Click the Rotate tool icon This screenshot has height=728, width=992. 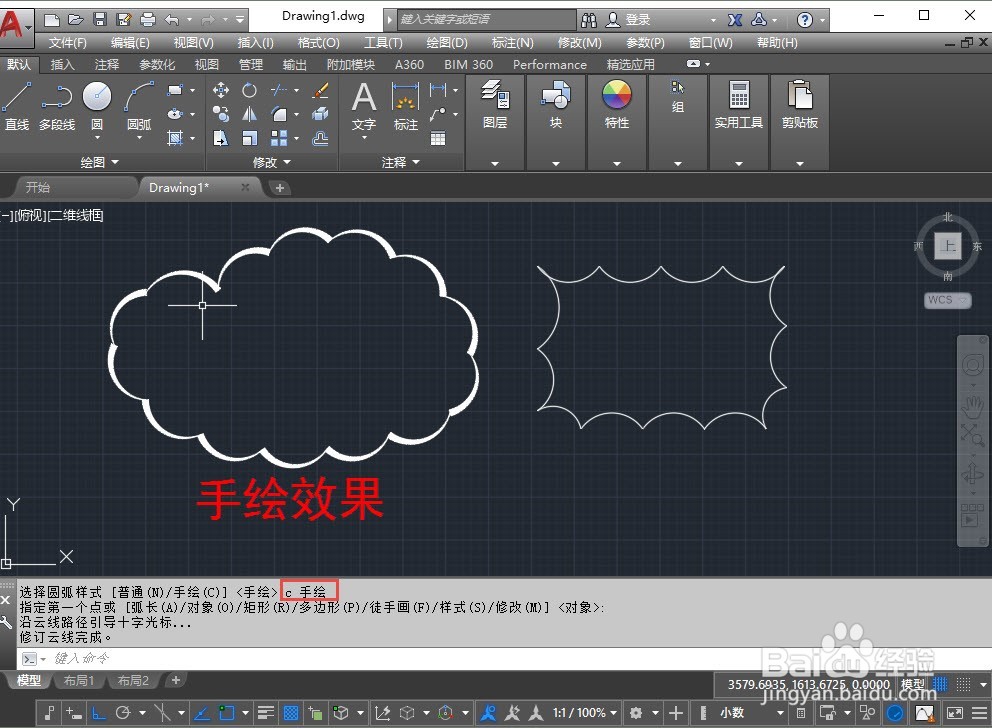[x=249, y=90]
